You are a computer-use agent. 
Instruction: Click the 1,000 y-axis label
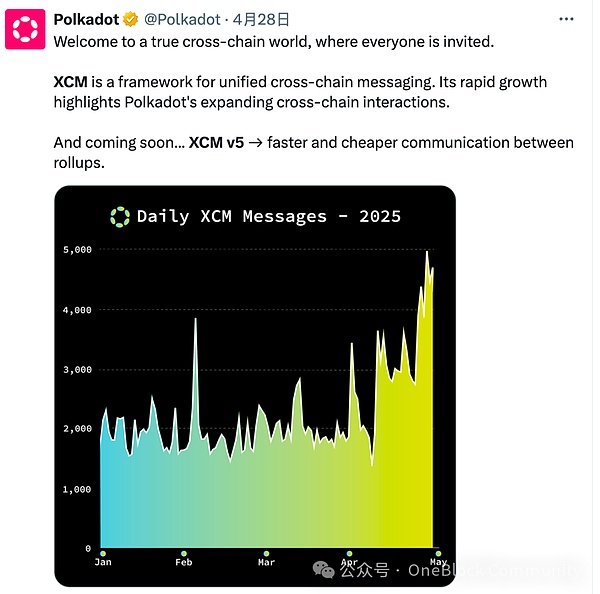[x=77, y=489]
